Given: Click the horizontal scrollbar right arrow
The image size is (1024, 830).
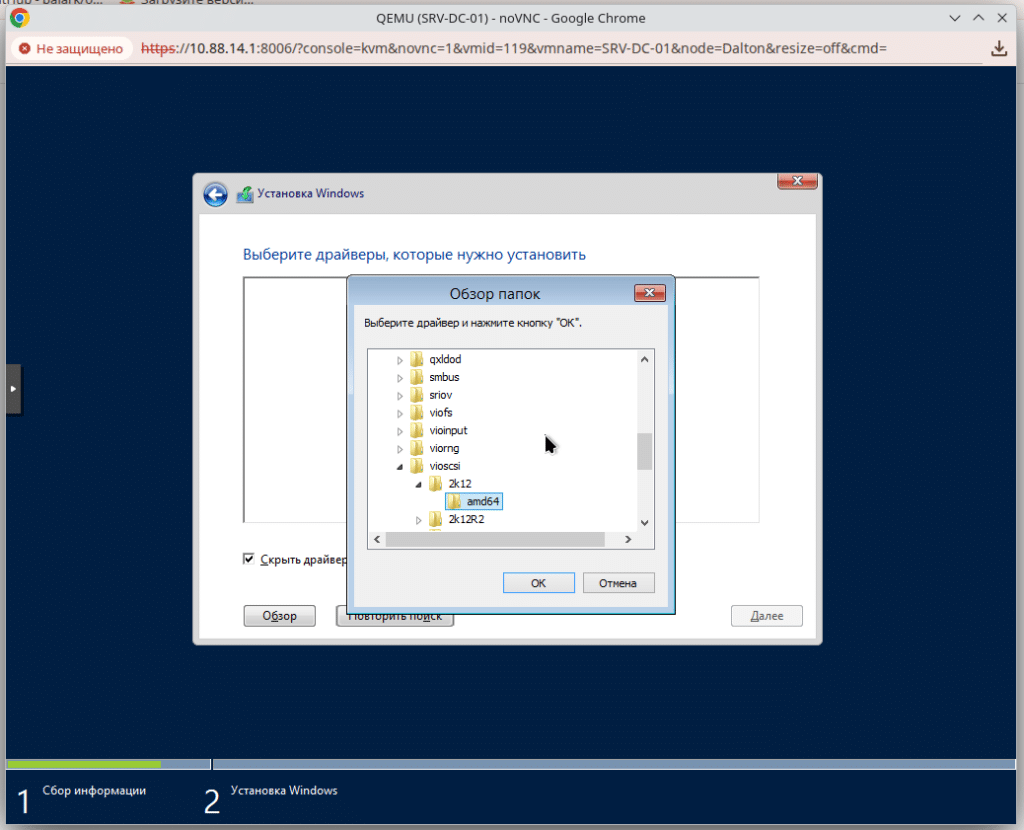Looking at the screenshot, I should (x=627, y=539).
